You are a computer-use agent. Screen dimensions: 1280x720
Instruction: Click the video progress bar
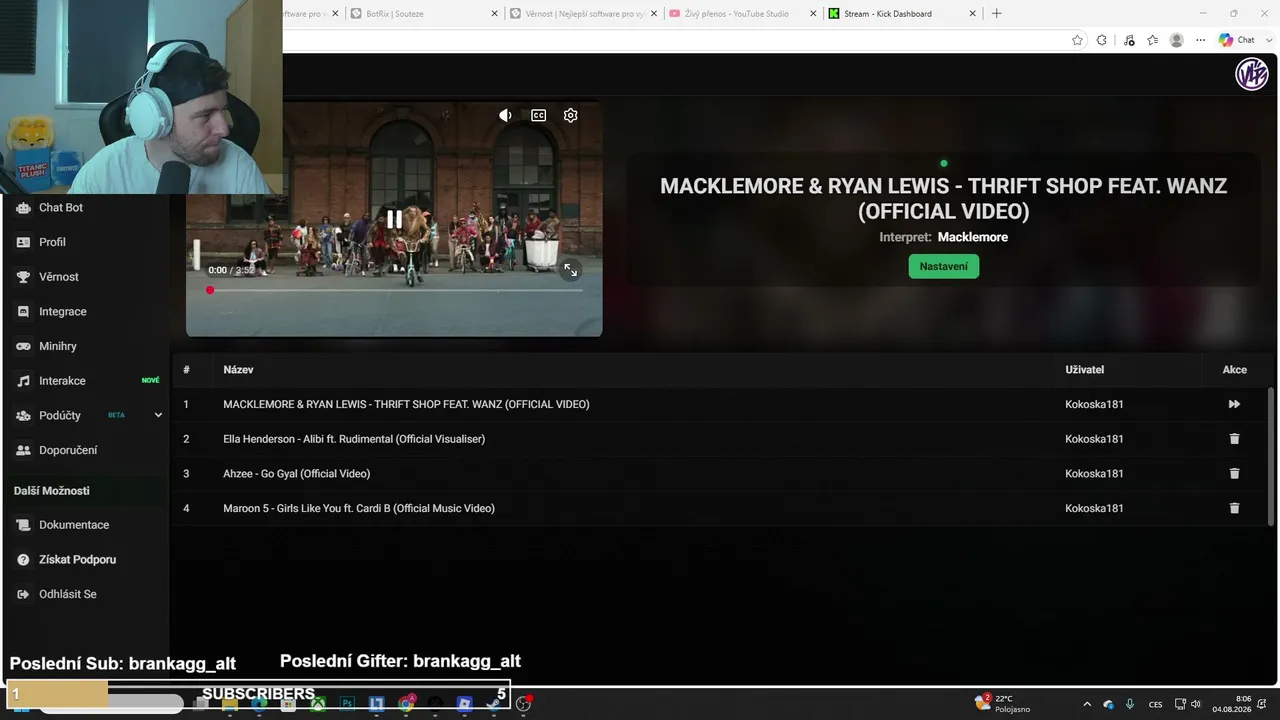tap(394, 290)
